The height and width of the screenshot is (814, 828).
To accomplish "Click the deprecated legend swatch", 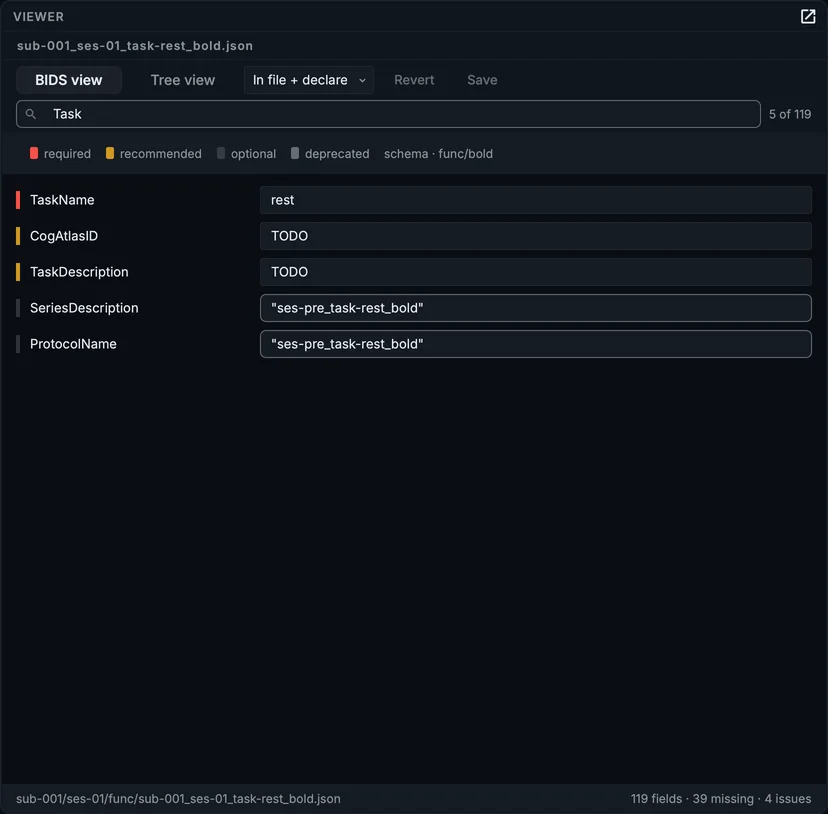I will coord(295,153).
